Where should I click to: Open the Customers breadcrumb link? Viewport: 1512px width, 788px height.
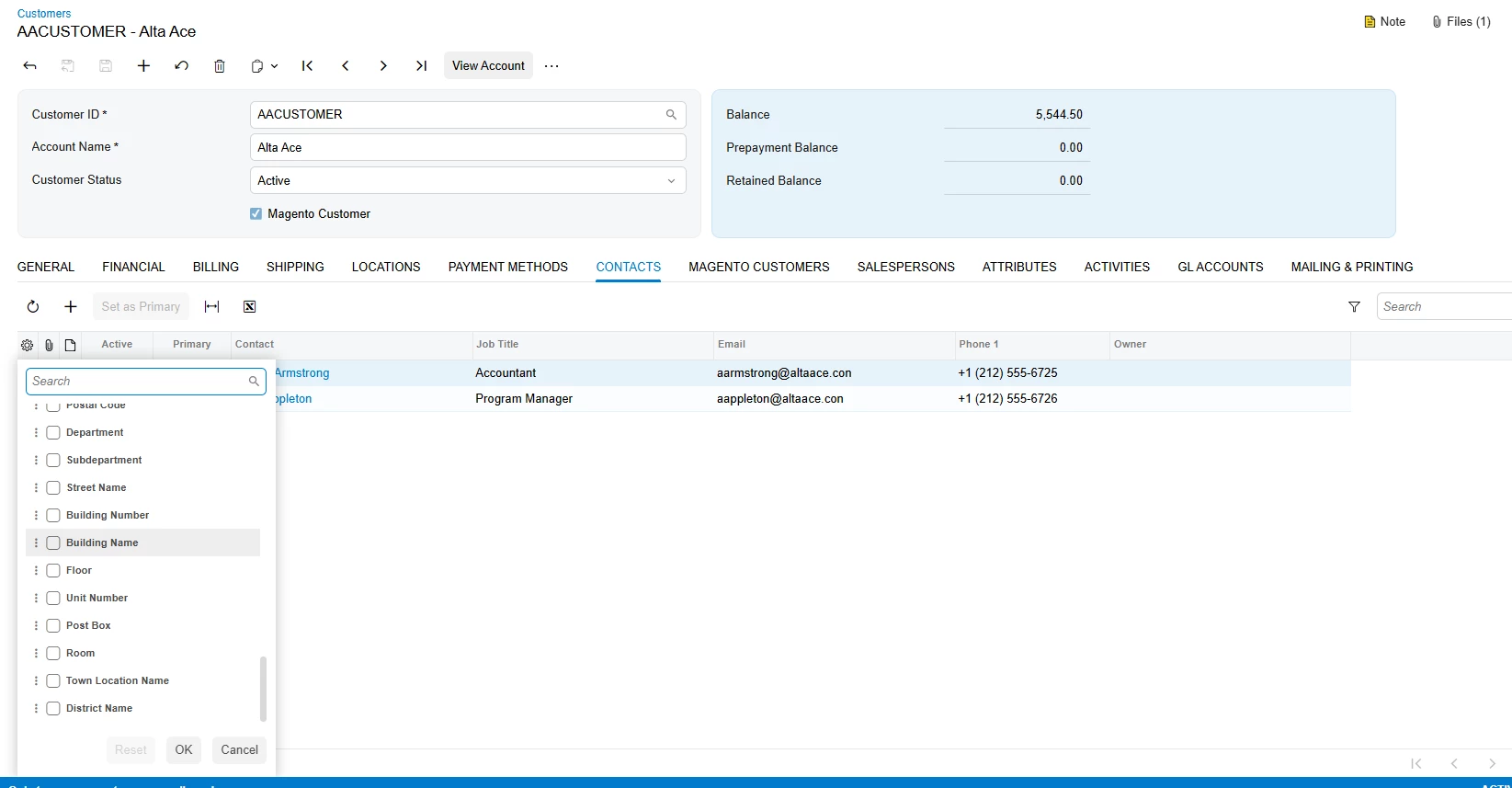pos(44,14)
